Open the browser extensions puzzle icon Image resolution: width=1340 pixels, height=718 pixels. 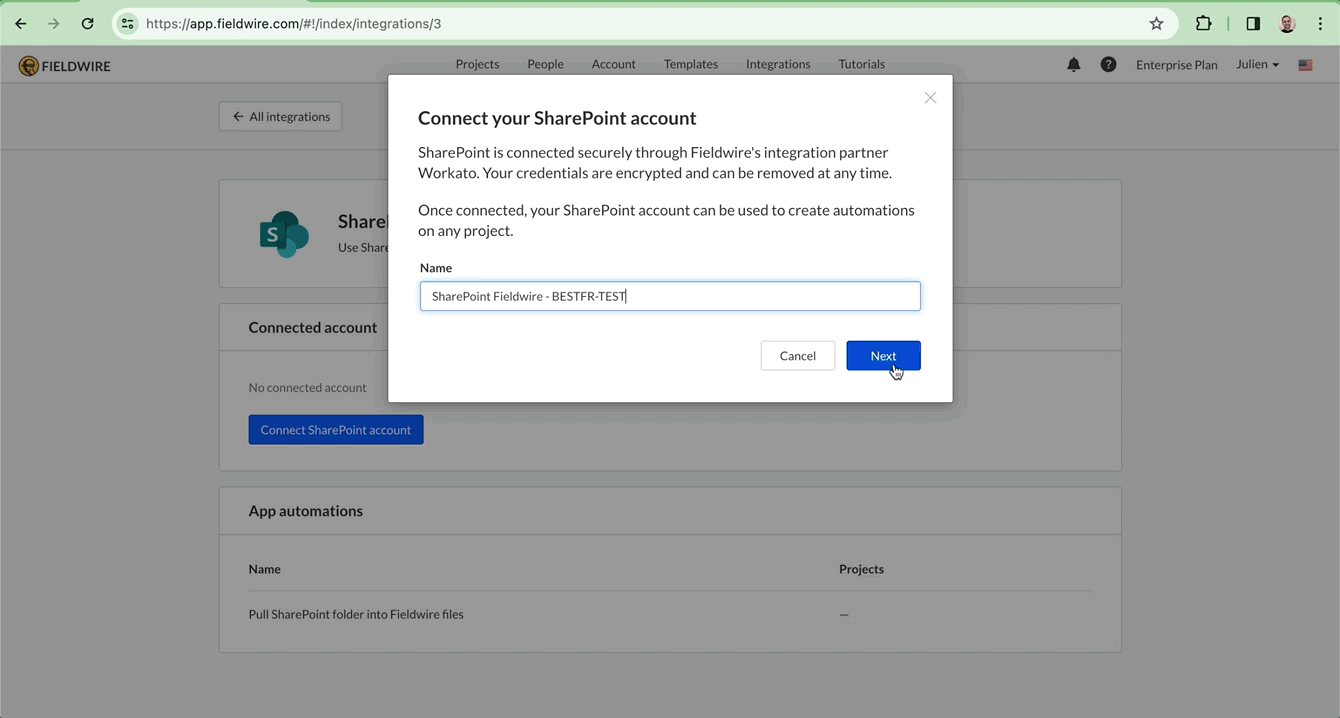(1203, 23)
